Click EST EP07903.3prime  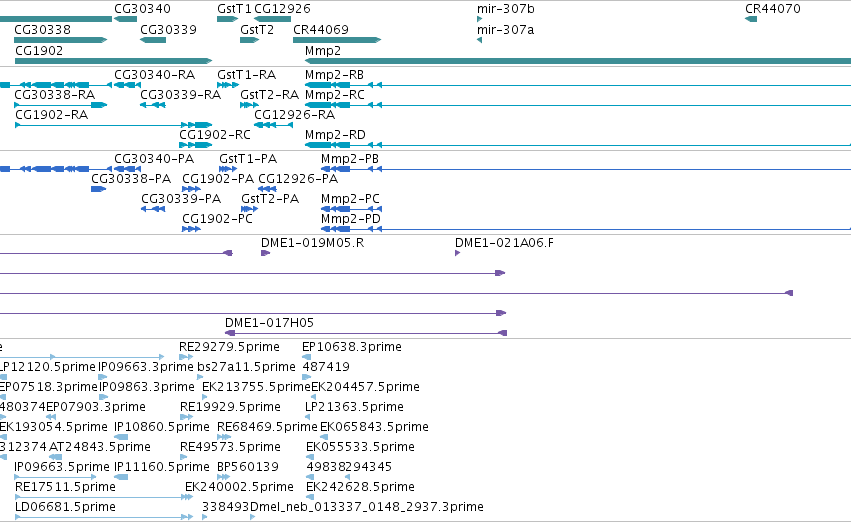point(96,407)
